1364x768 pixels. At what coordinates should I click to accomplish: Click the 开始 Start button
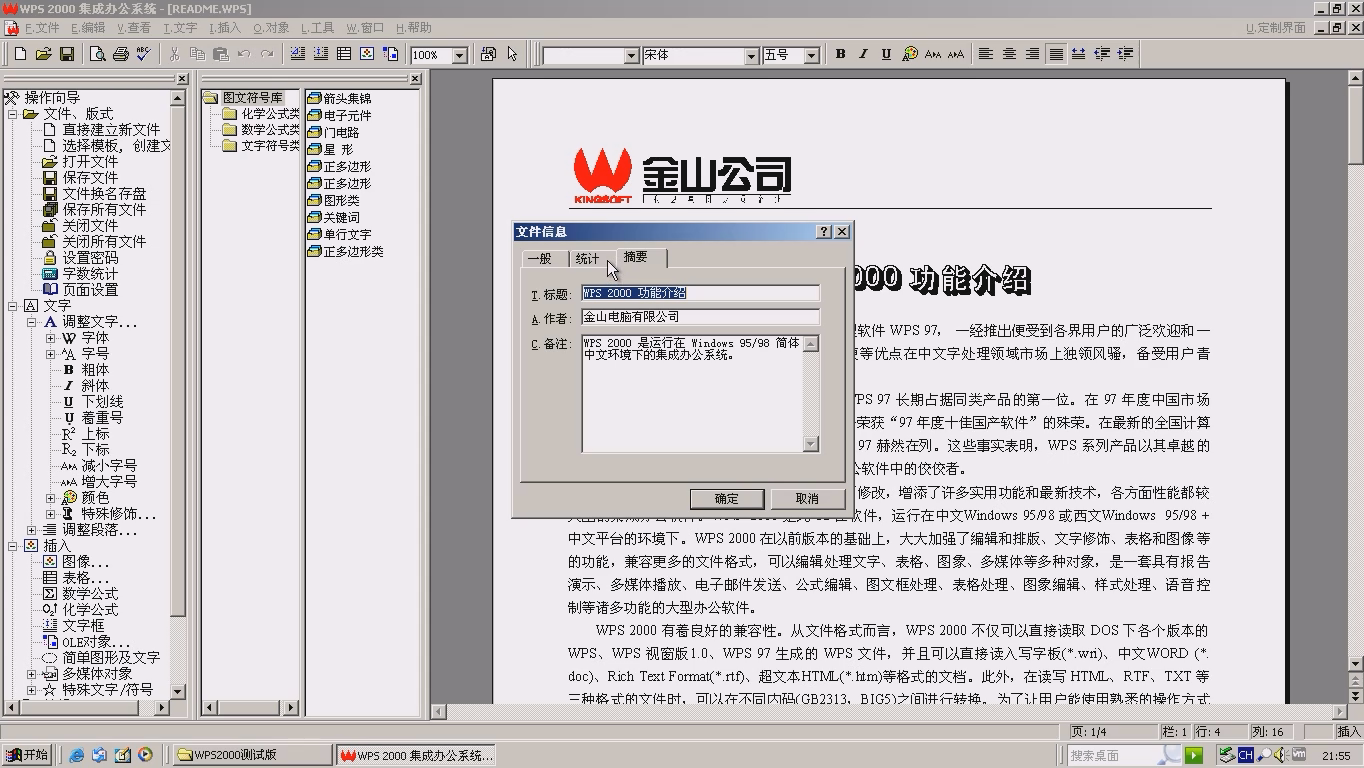(26, 755)
